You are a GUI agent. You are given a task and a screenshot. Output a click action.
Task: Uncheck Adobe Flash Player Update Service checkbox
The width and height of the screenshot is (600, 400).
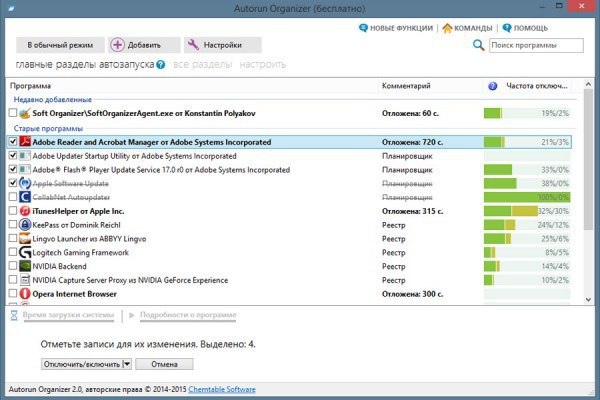pyautogui.click(x=13, y=169)
